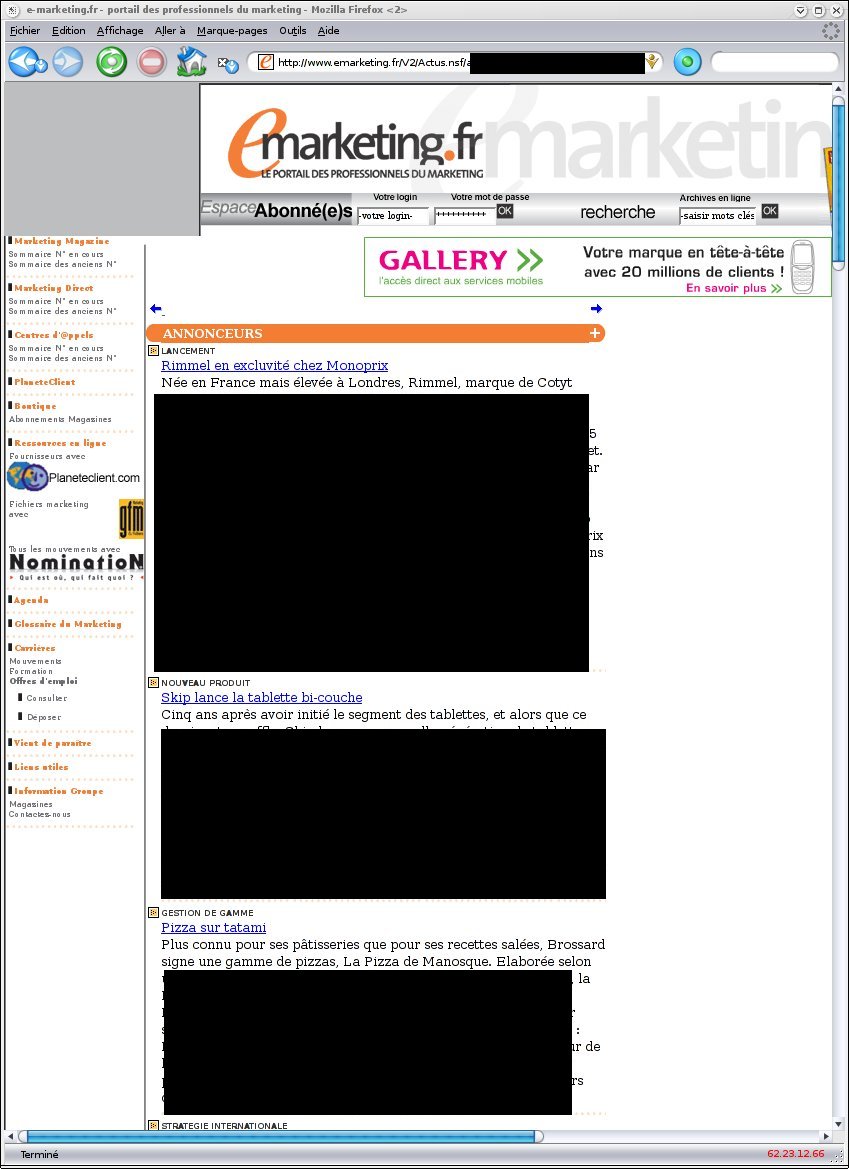Click OK button next to password field
The image size is (849, 1169).
coord(505,211)
